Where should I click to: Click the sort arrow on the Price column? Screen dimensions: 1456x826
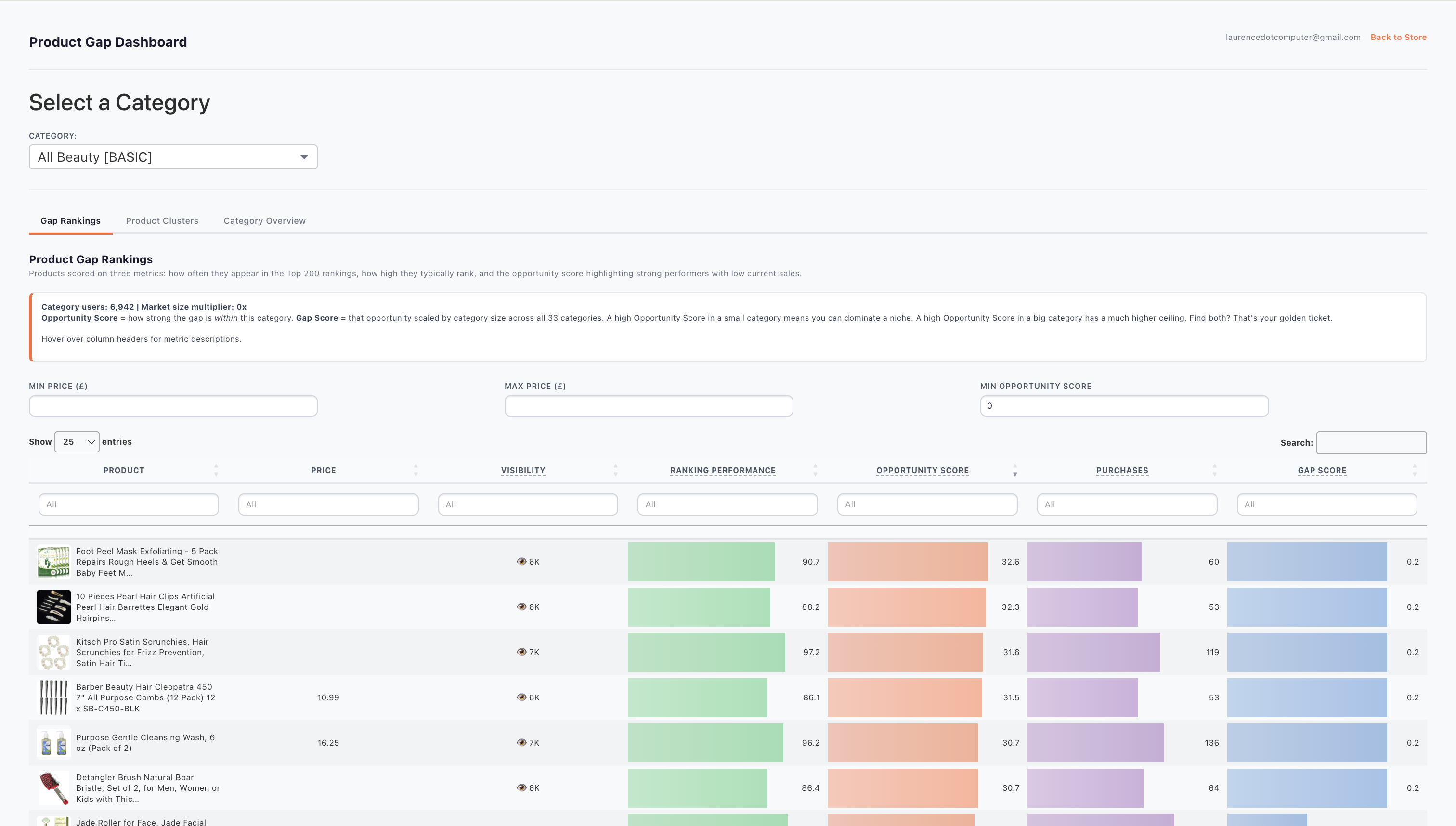tap(416, 470)
